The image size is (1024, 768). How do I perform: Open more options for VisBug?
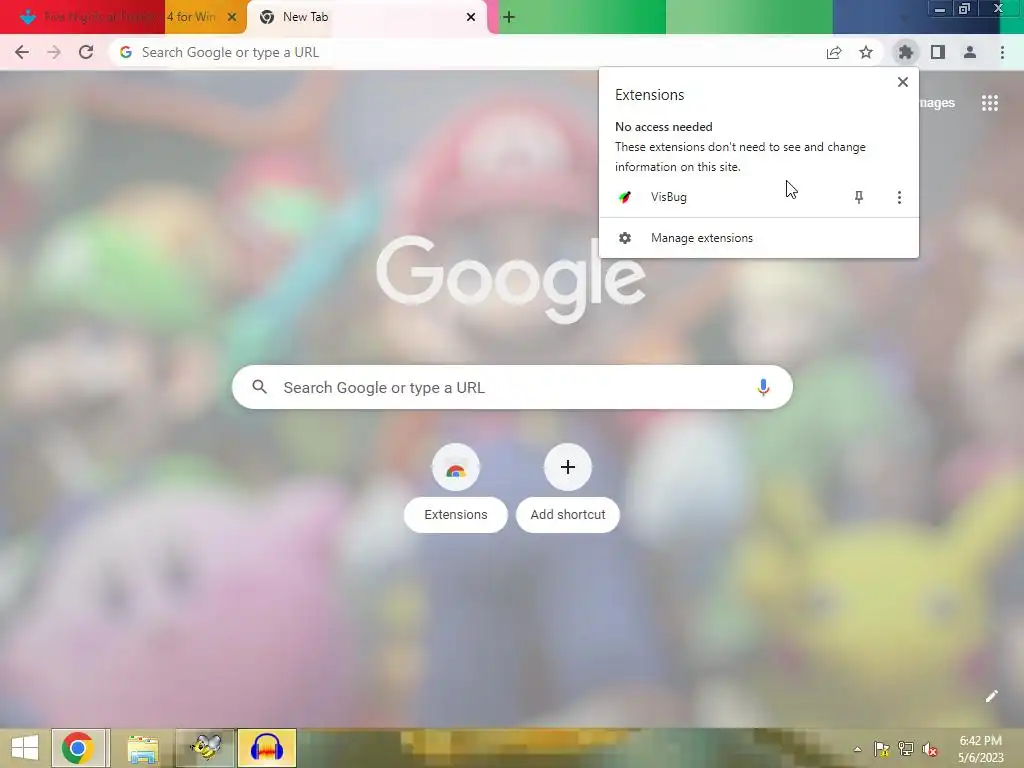pyautogui.click(x=899, y=197)
